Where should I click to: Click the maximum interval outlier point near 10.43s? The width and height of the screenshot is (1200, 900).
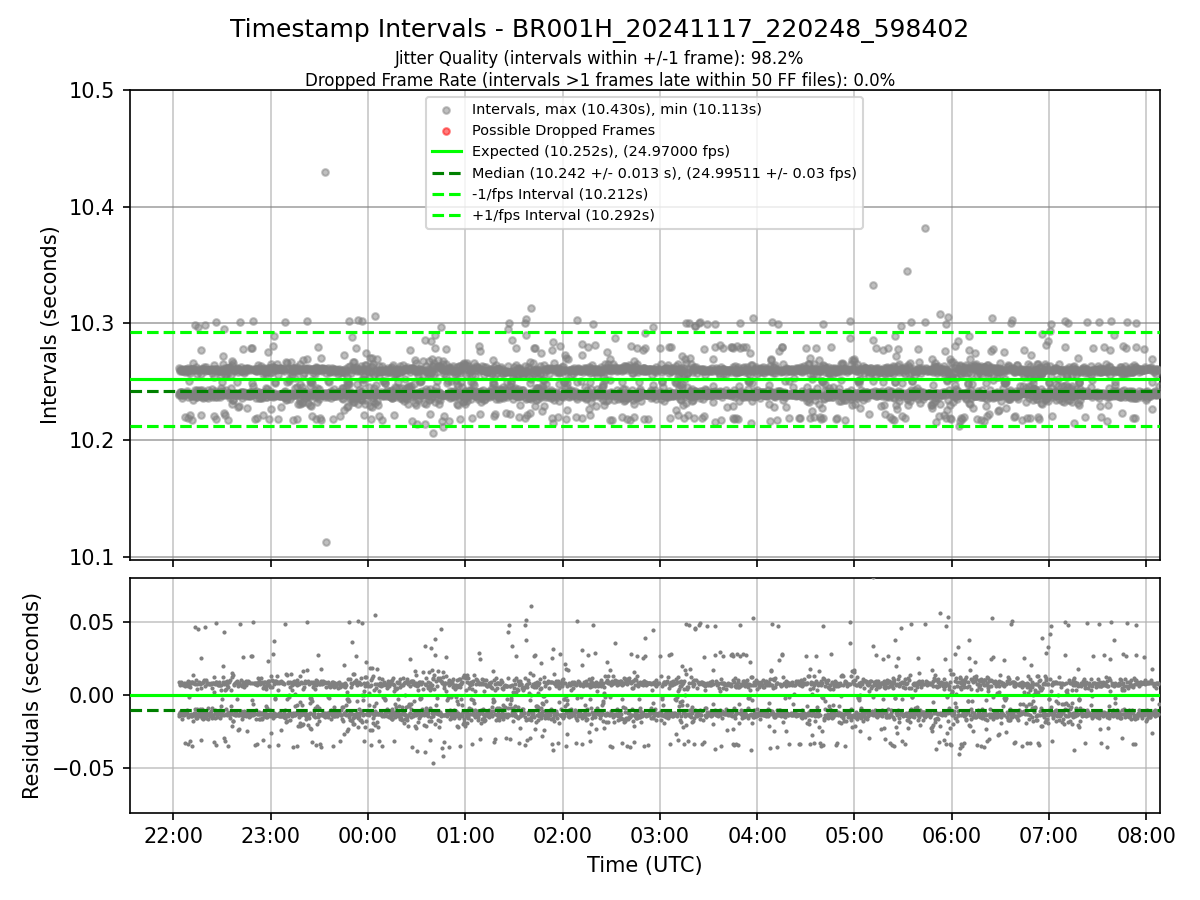pyautogui.click(x=325, y=172)
